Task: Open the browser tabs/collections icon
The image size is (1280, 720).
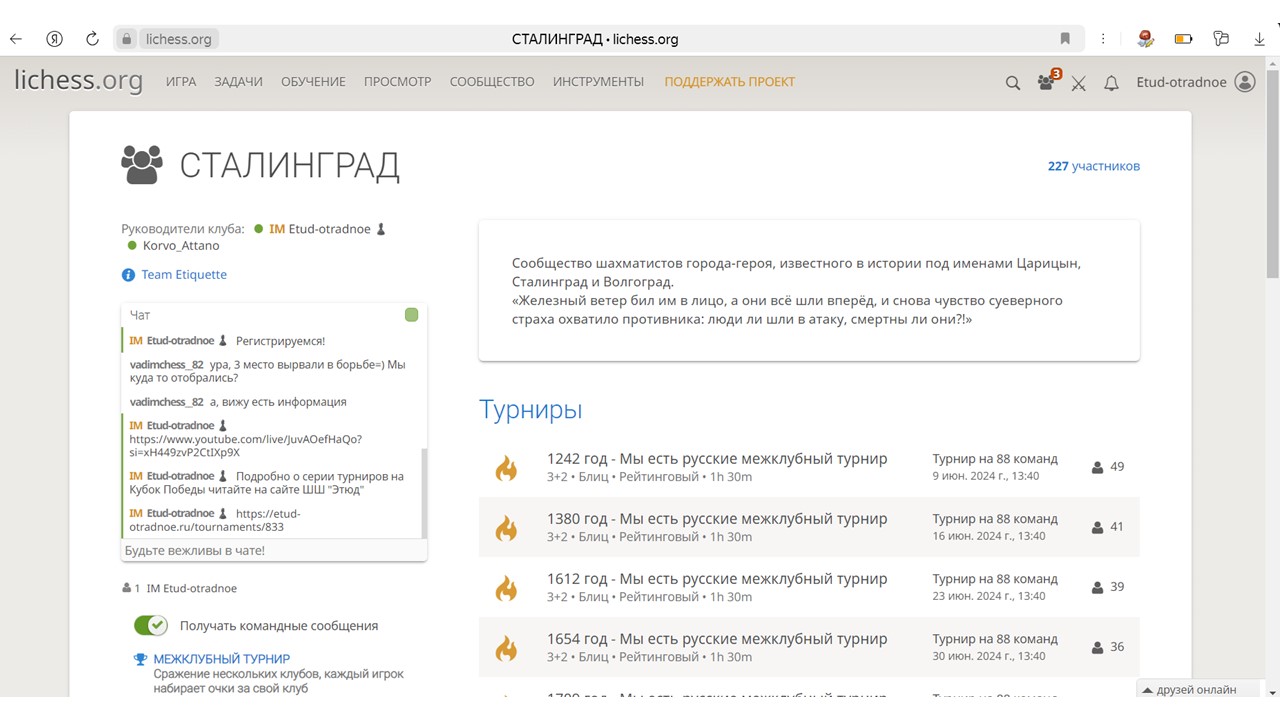Action: coord(1221,39)
